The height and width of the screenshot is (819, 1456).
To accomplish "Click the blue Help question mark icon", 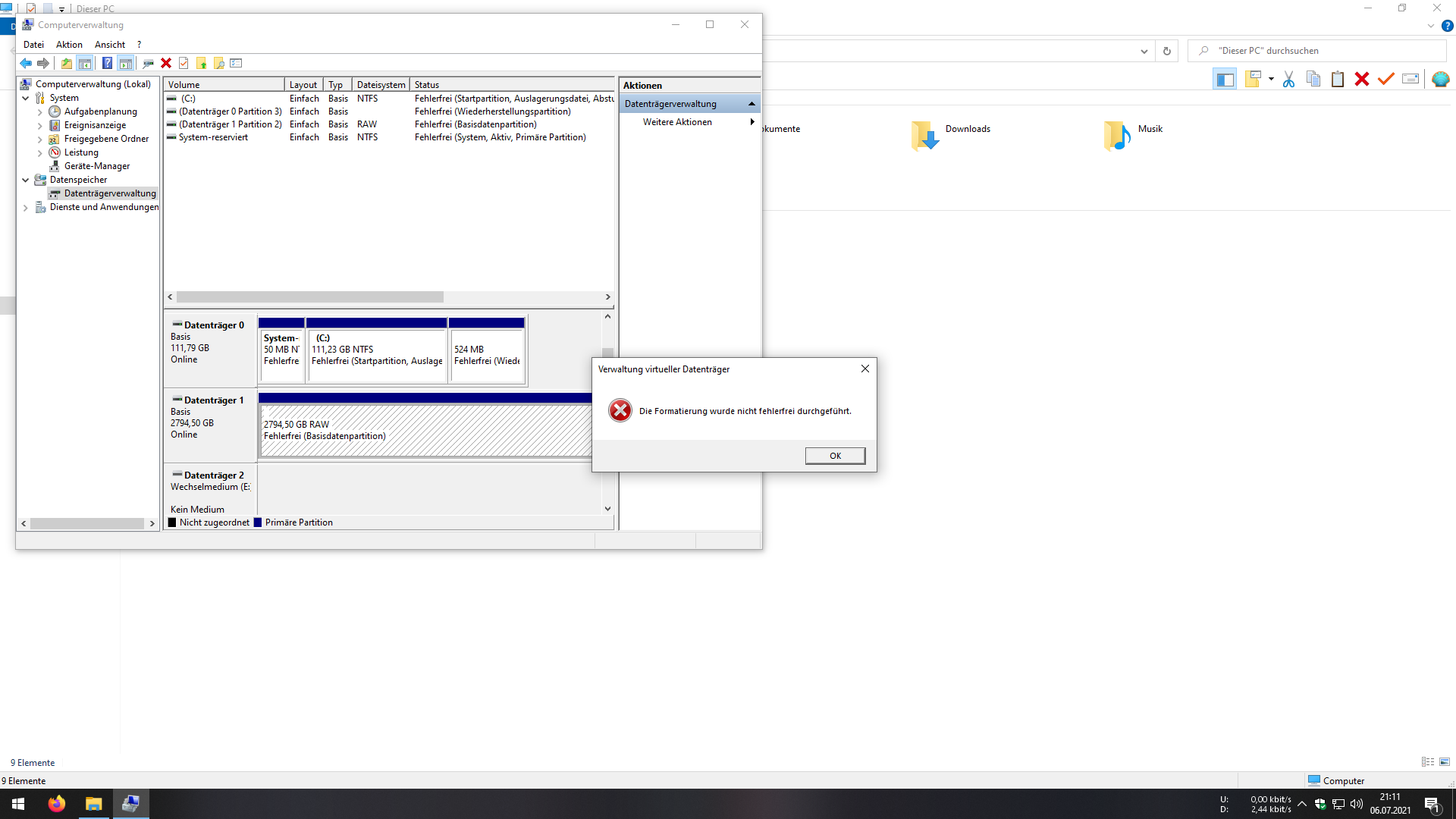I will [x=107, y=63].
